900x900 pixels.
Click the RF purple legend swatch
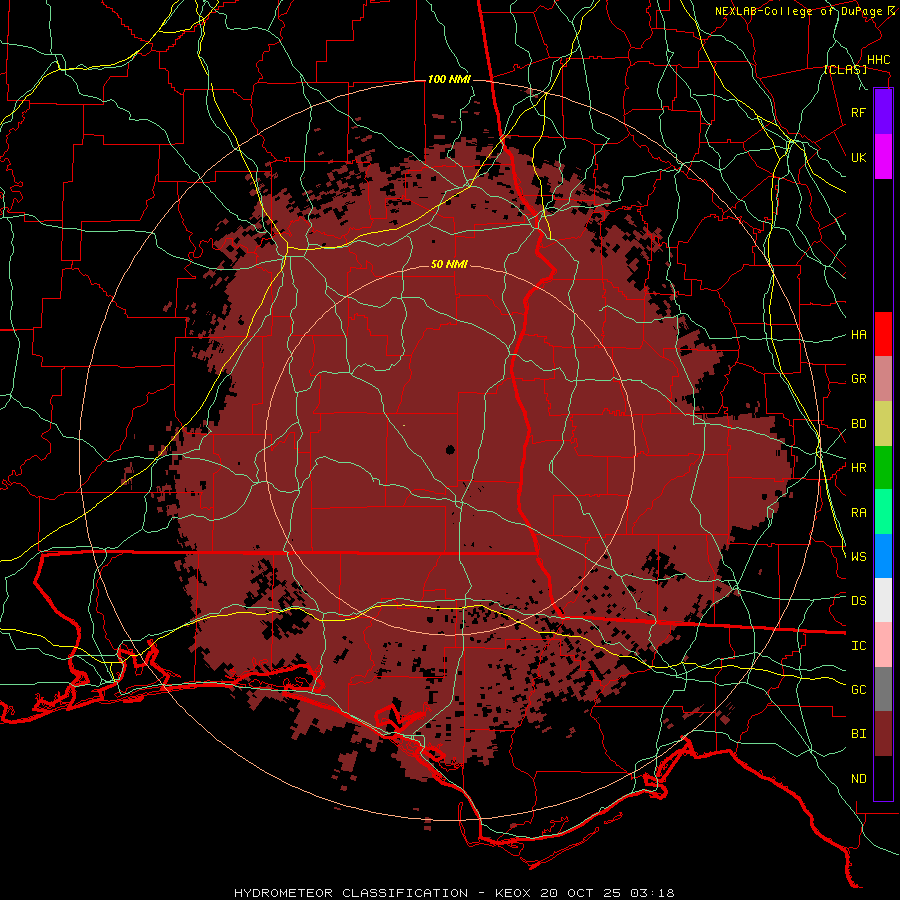[x=883, y=111]
